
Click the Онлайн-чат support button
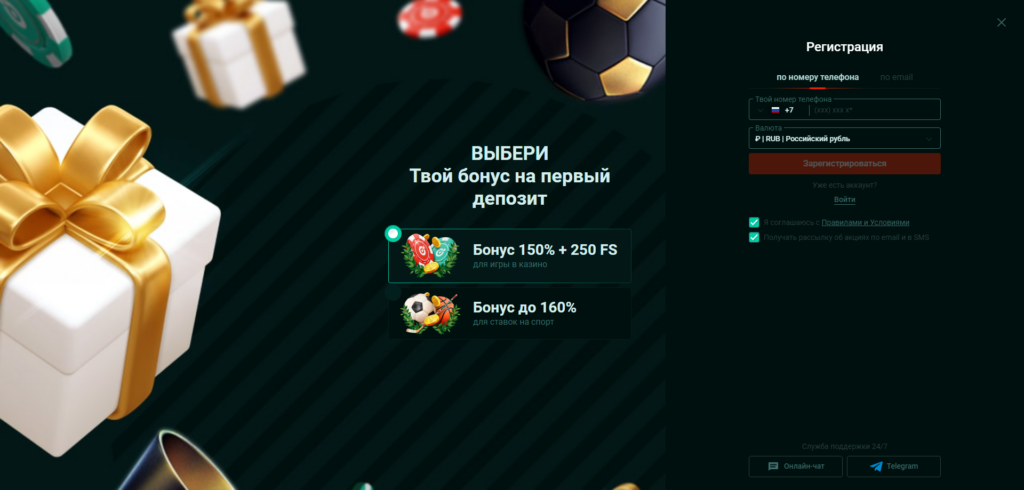795,466
